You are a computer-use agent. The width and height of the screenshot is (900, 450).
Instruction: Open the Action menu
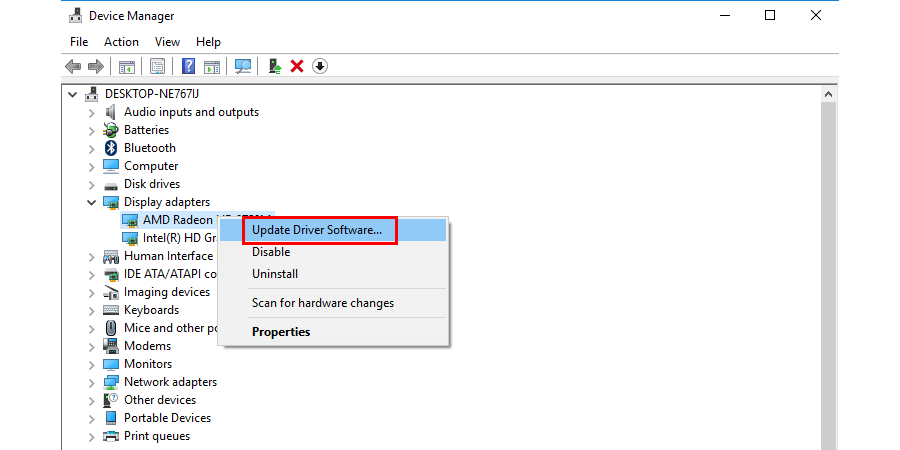tap(121, 42)
